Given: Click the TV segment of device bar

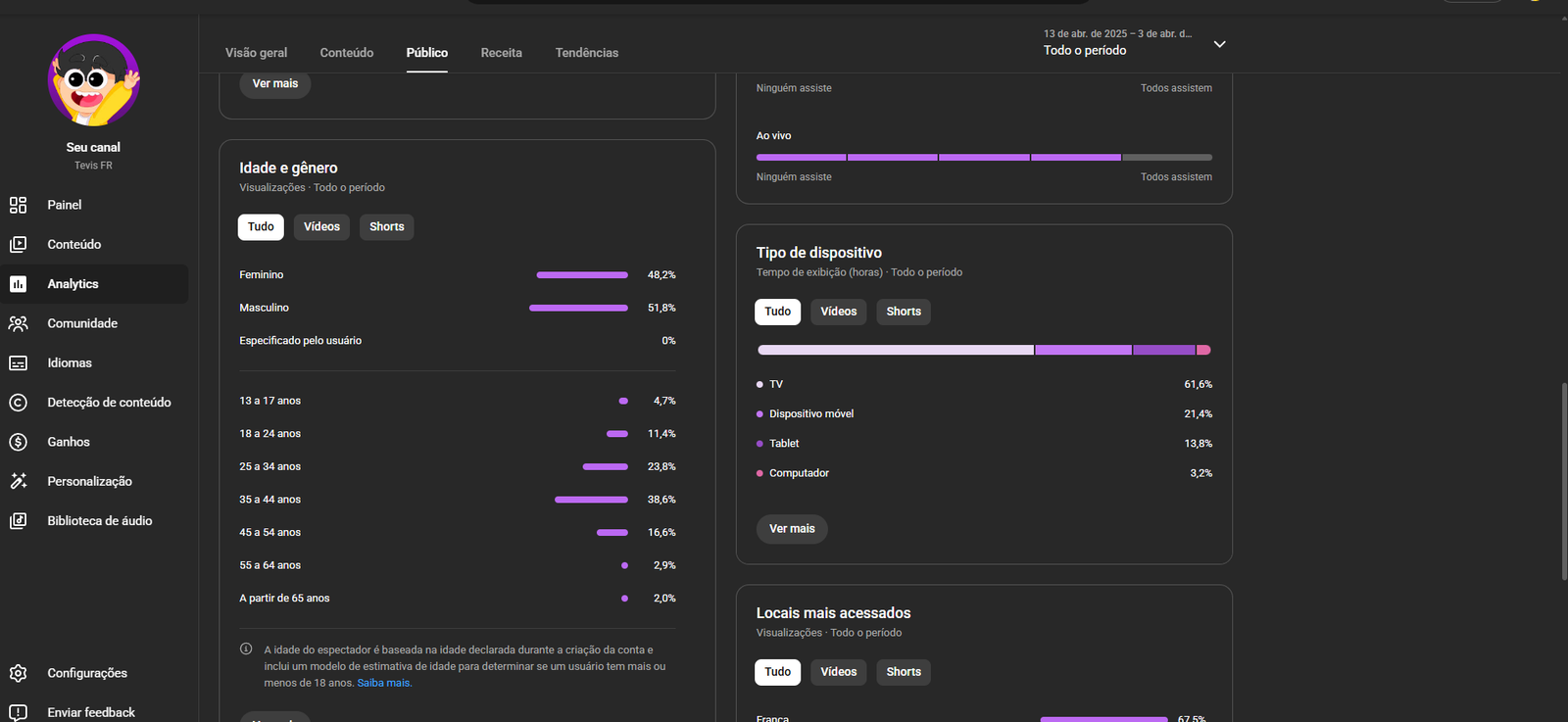Looking at the screenshot, I should 895,350.
